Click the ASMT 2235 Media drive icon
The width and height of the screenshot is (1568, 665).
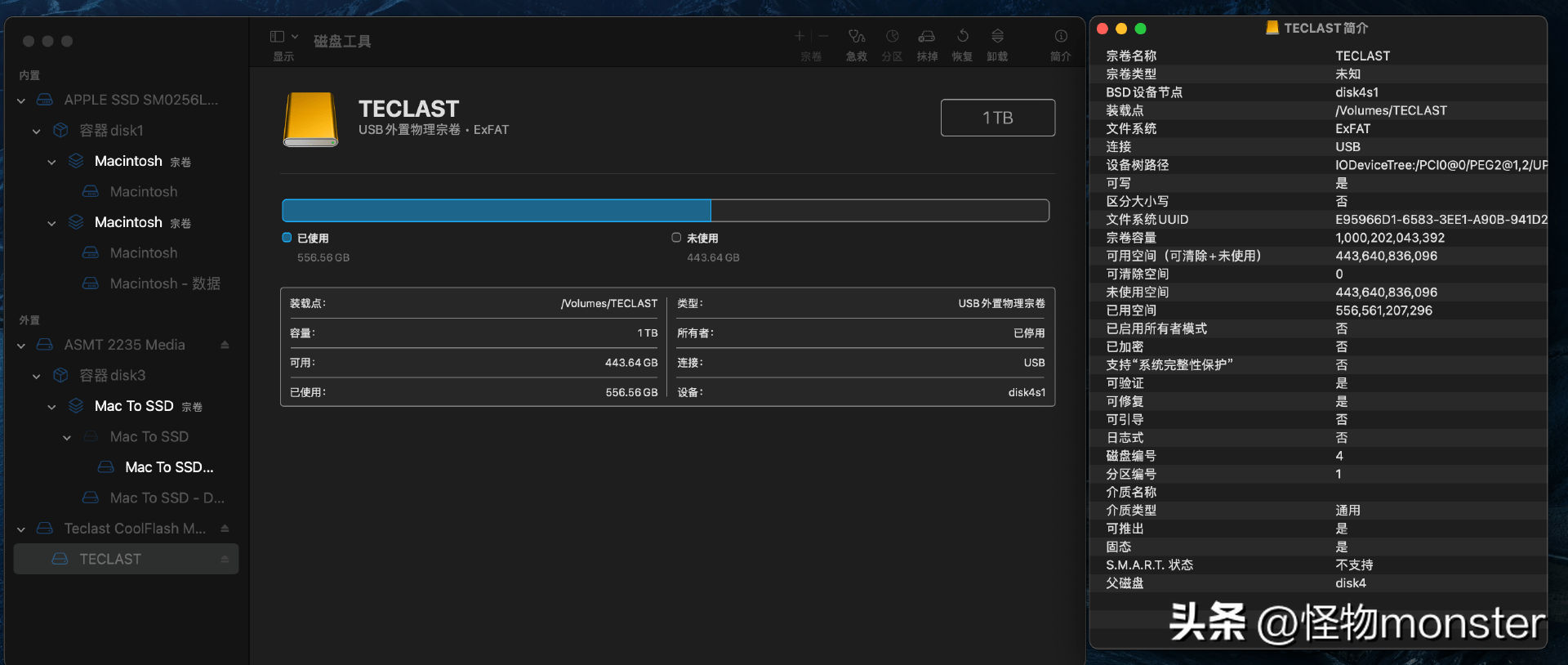[x=45, y=345]
